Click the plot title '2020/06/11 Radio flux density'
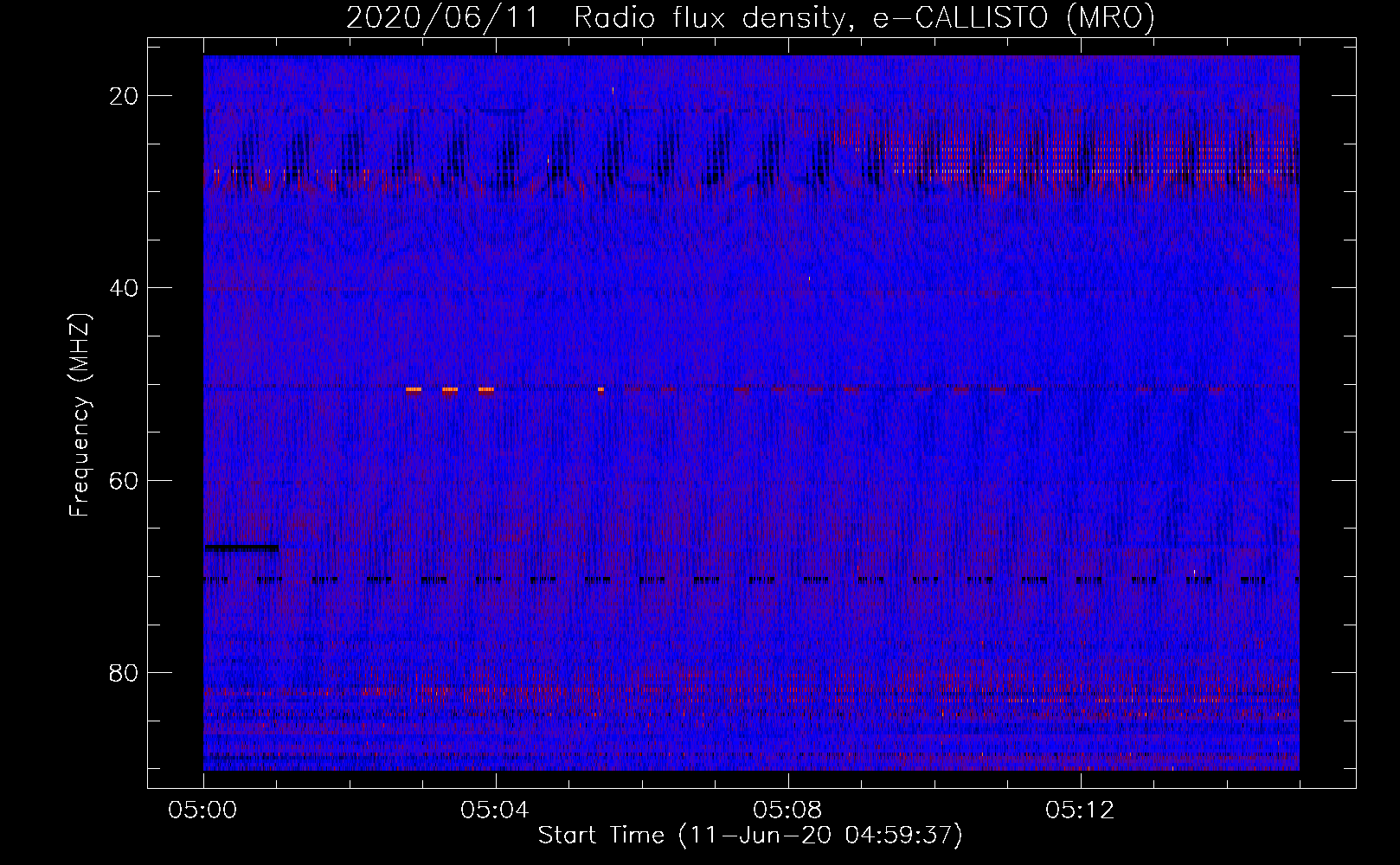 (750, 17)
